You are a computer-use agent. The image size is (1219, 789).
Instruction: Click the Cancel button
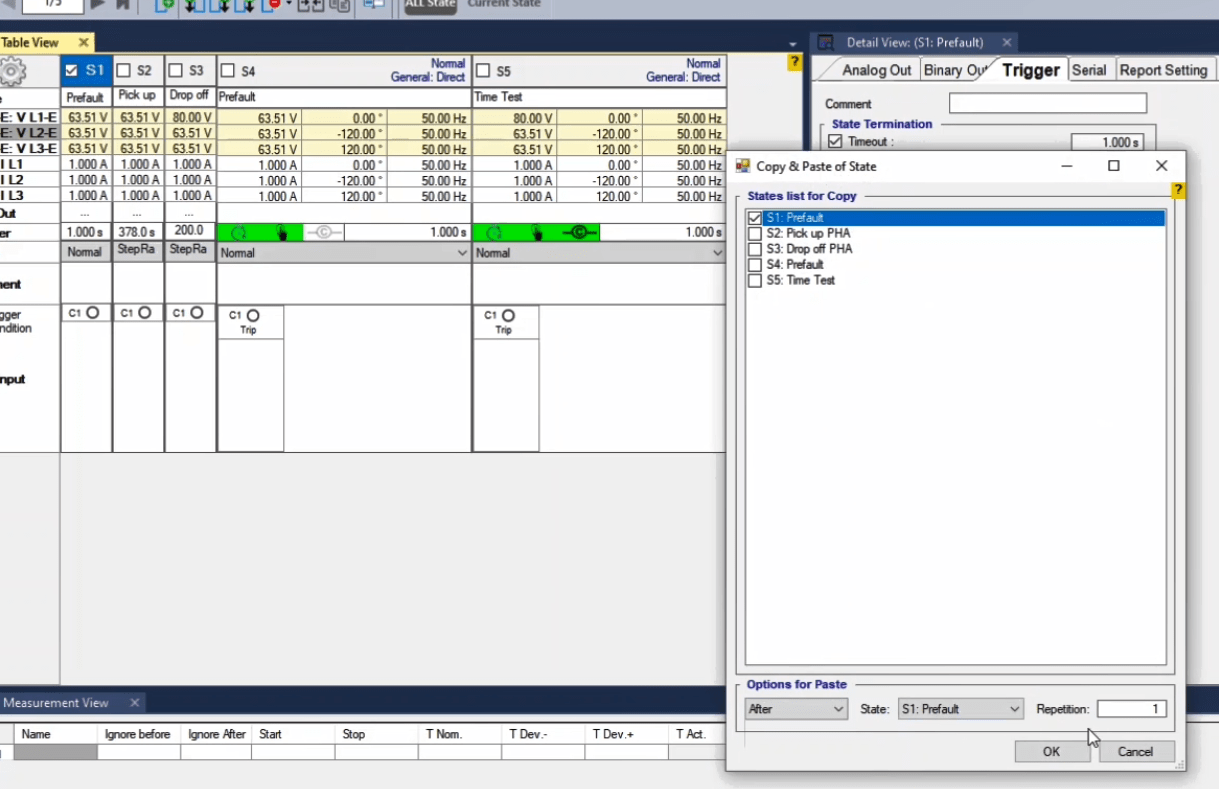(1135, 752)
